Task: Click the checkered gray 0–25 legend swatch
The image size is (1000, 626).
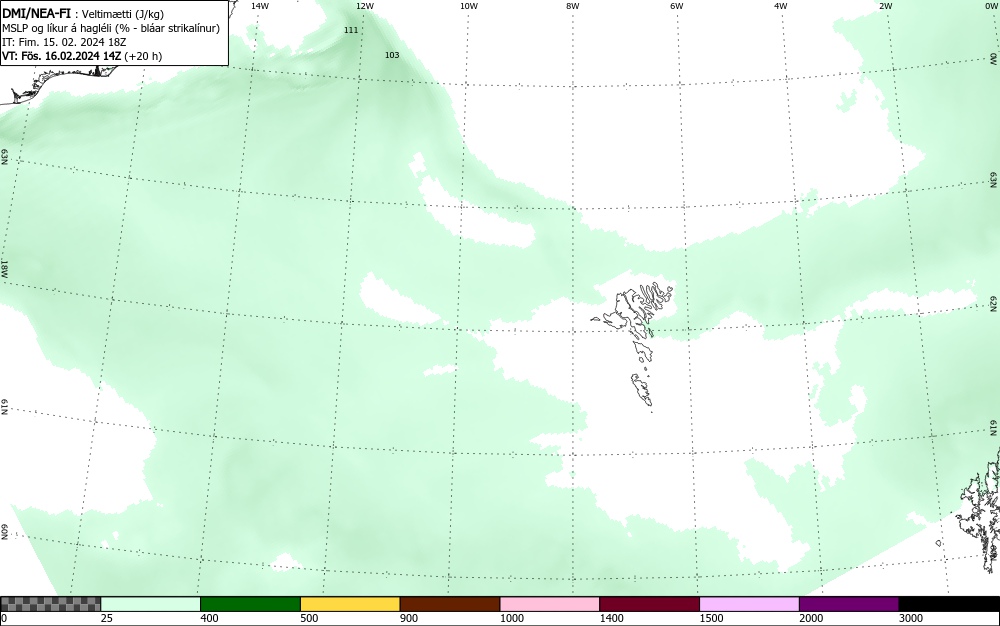Action: [x=50, y=604]
